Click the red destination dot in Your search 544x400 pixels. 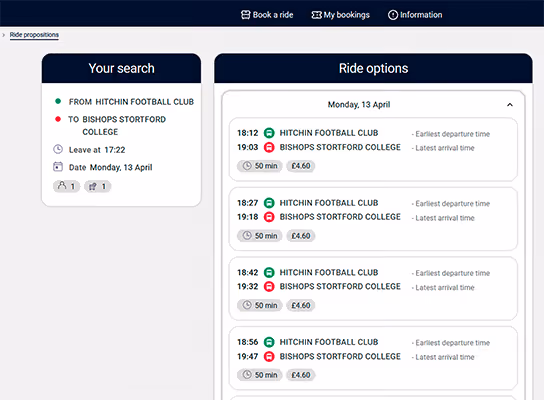[x=58, y=119]
